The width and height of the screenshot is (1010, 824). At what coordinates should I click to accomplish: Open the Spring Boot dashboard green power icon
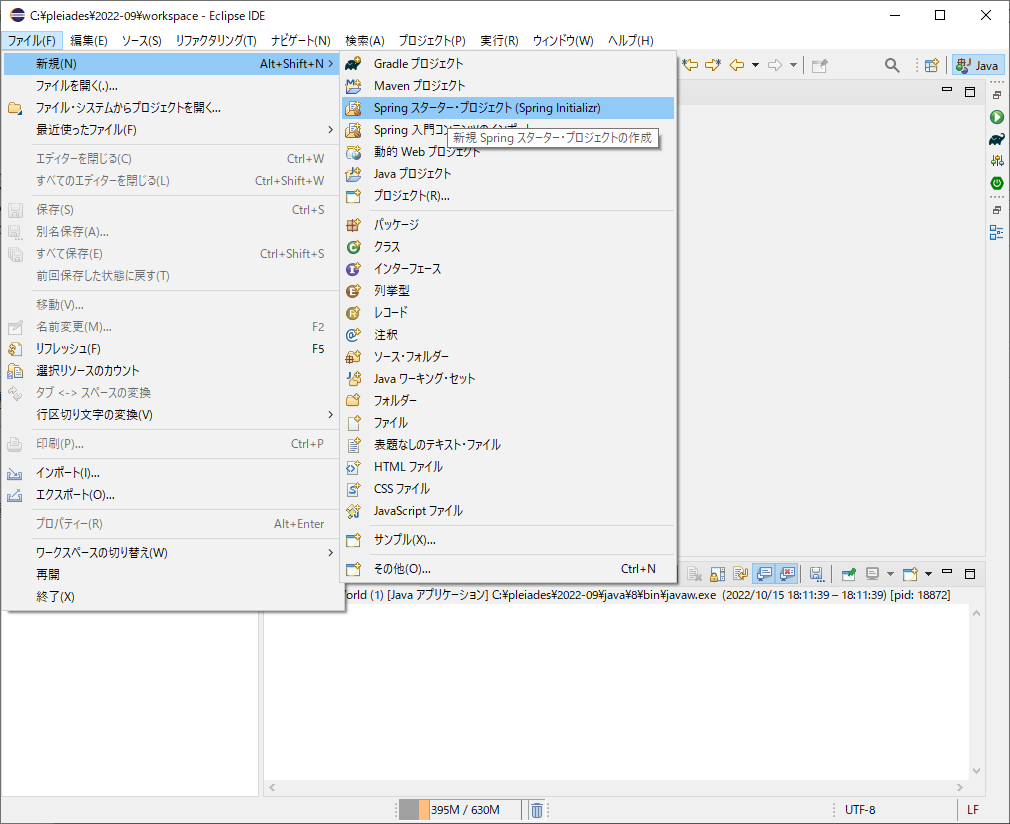coord(996,183)
